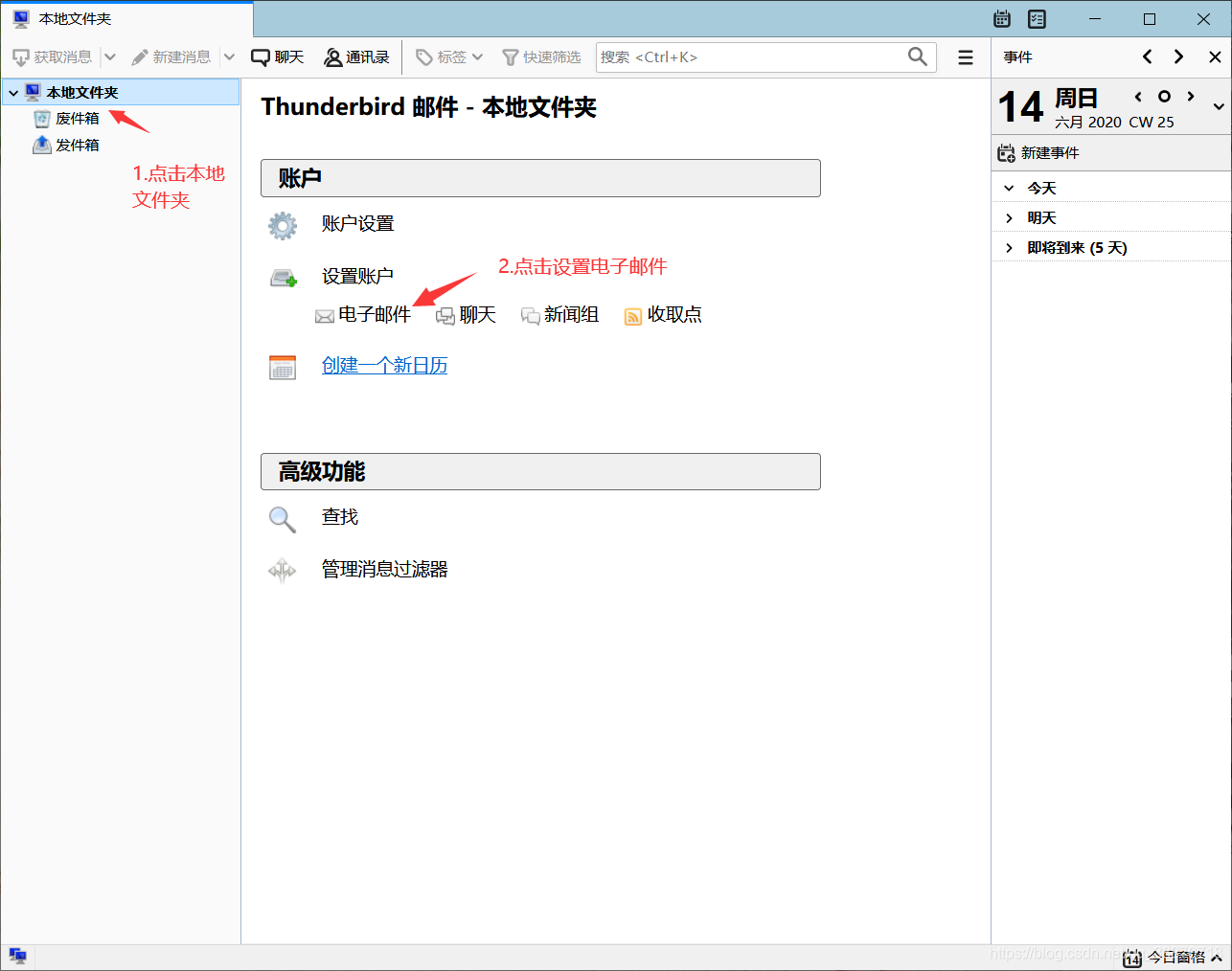The image size is (1232, 971).
Task: Click the magnifier icon in search box
Action: 918,56
